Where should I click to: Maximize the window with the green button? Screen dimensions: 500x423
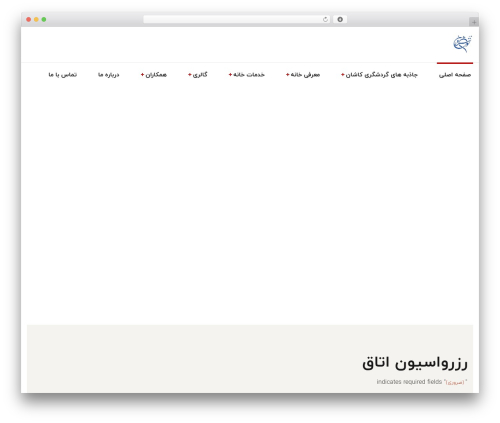44,19
